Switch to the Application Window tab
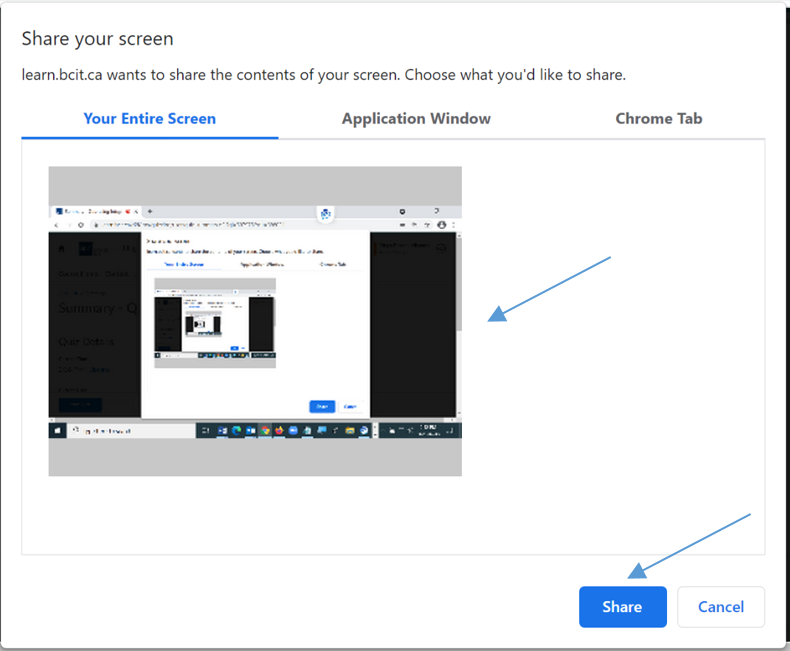Screen dimensions: 790x651 [416, 118]
